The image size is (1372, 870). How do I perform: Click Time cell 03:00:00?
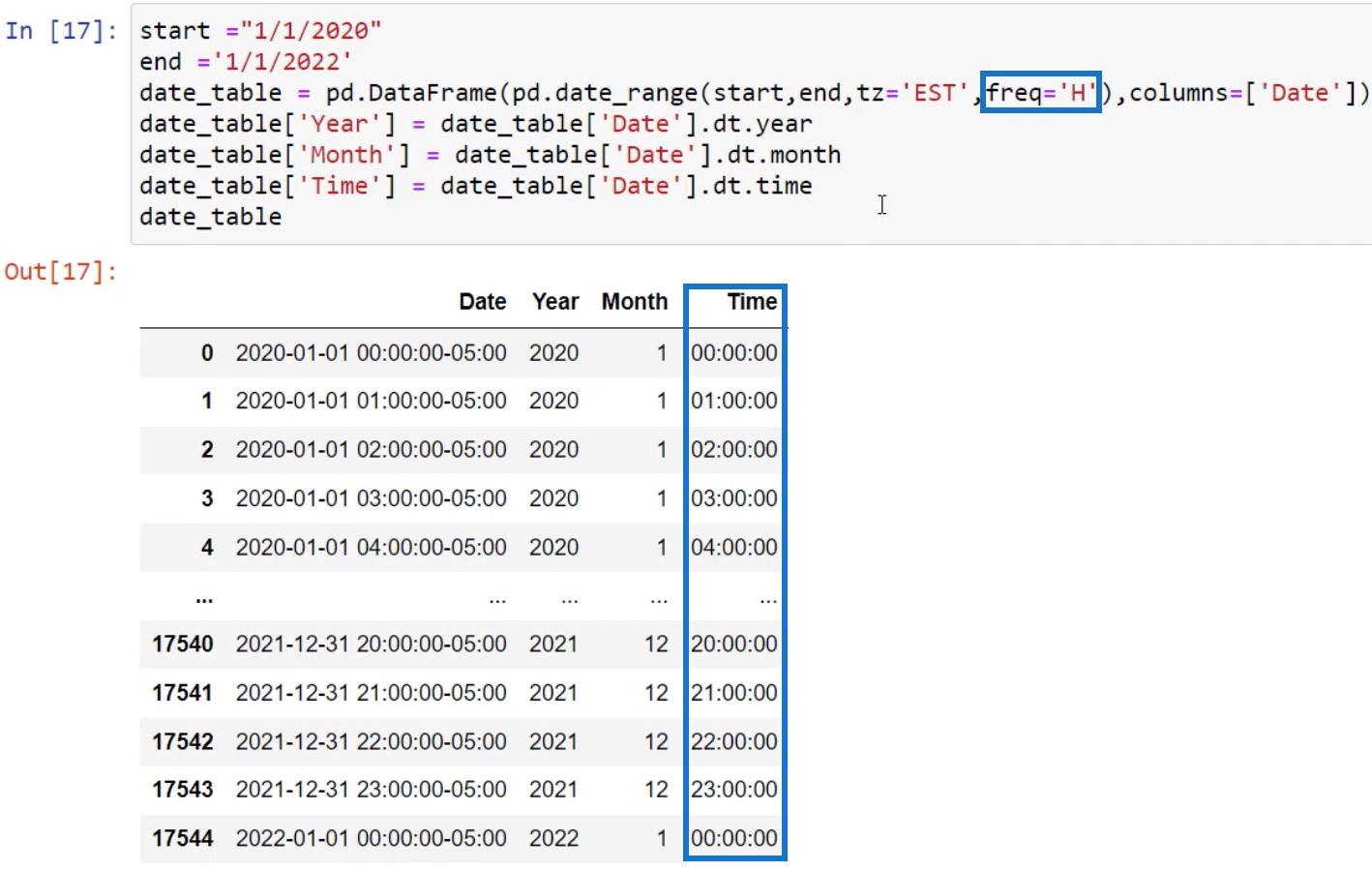point(734,498)
